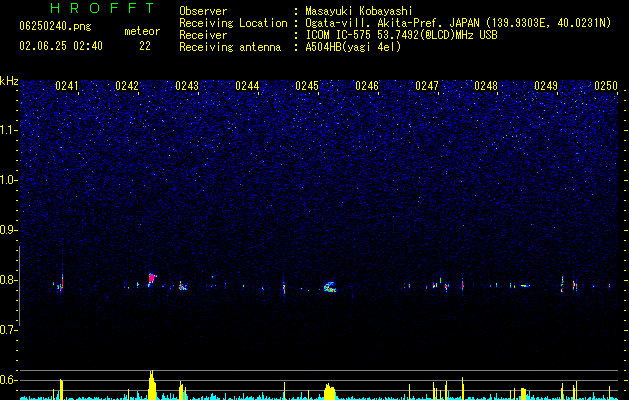Screen dimensions: 629x400
Task: Click the 0247 time marker
Action: [x=427, y=86]
